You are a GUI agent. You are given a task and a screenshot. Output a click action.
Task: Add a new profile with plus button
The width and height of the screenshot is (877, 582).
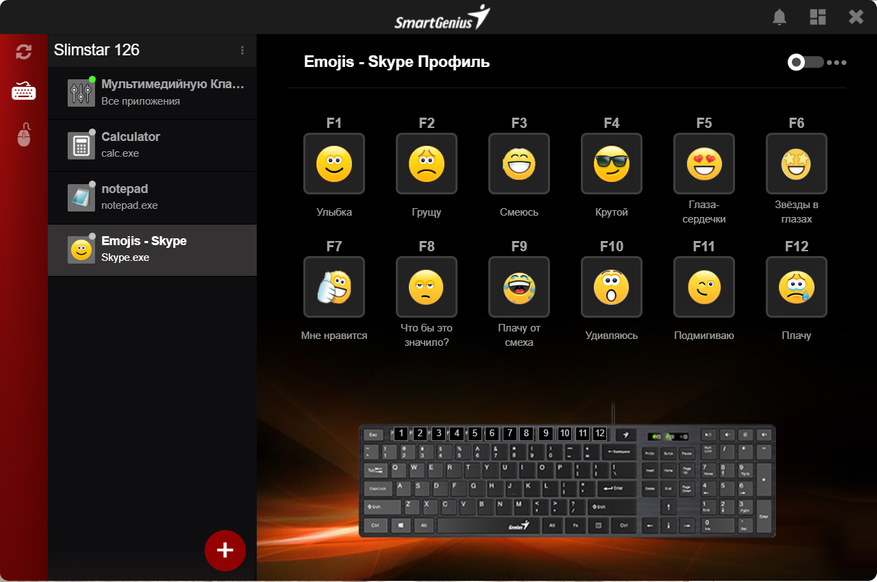point(225,550)
